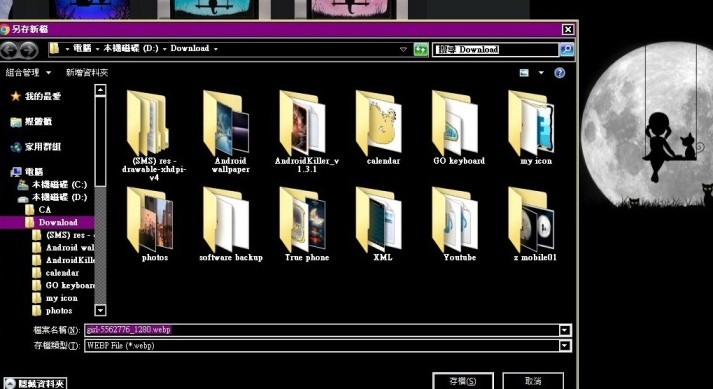This screenshot has width=713, height=389.
Task: Expand the file name dropdown arrow
Action: pos(565,330)
